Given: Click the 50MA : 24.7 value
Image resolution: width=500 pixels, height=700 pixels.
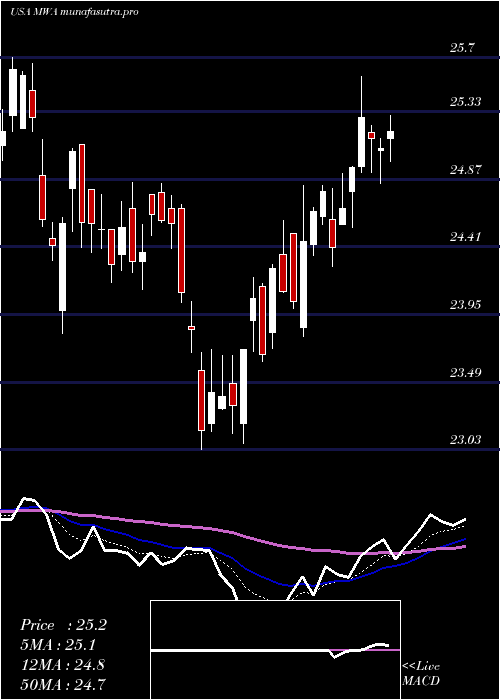Looking at the screenshot, I should click(x=63, y=684).
